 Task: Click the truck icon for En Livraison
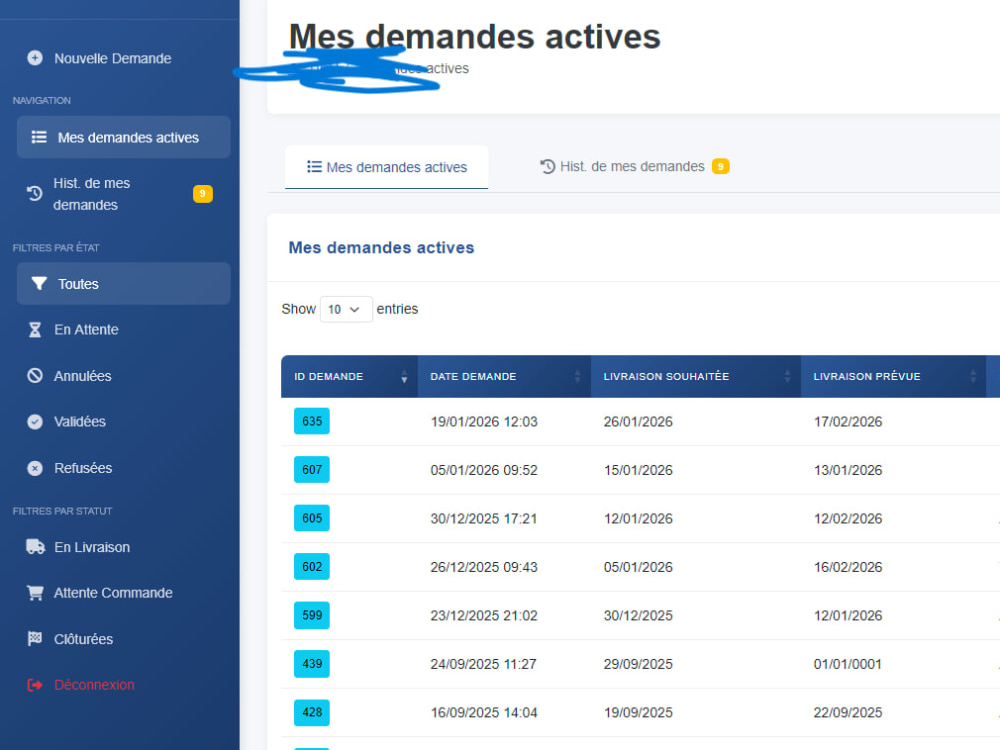coord(35,547)
